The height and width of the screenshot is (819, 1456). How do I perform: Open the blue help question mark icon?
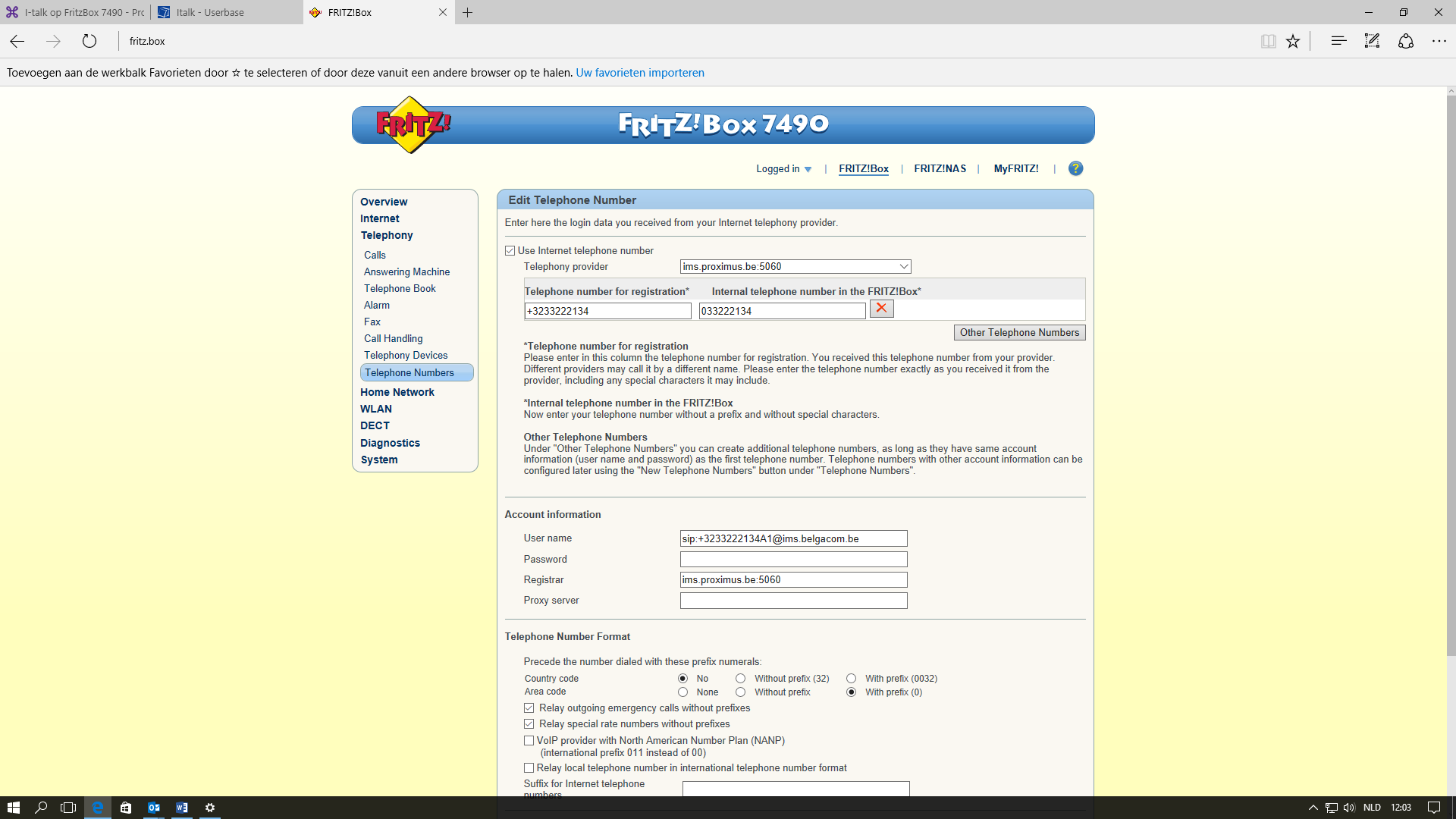coord(1075,168)
